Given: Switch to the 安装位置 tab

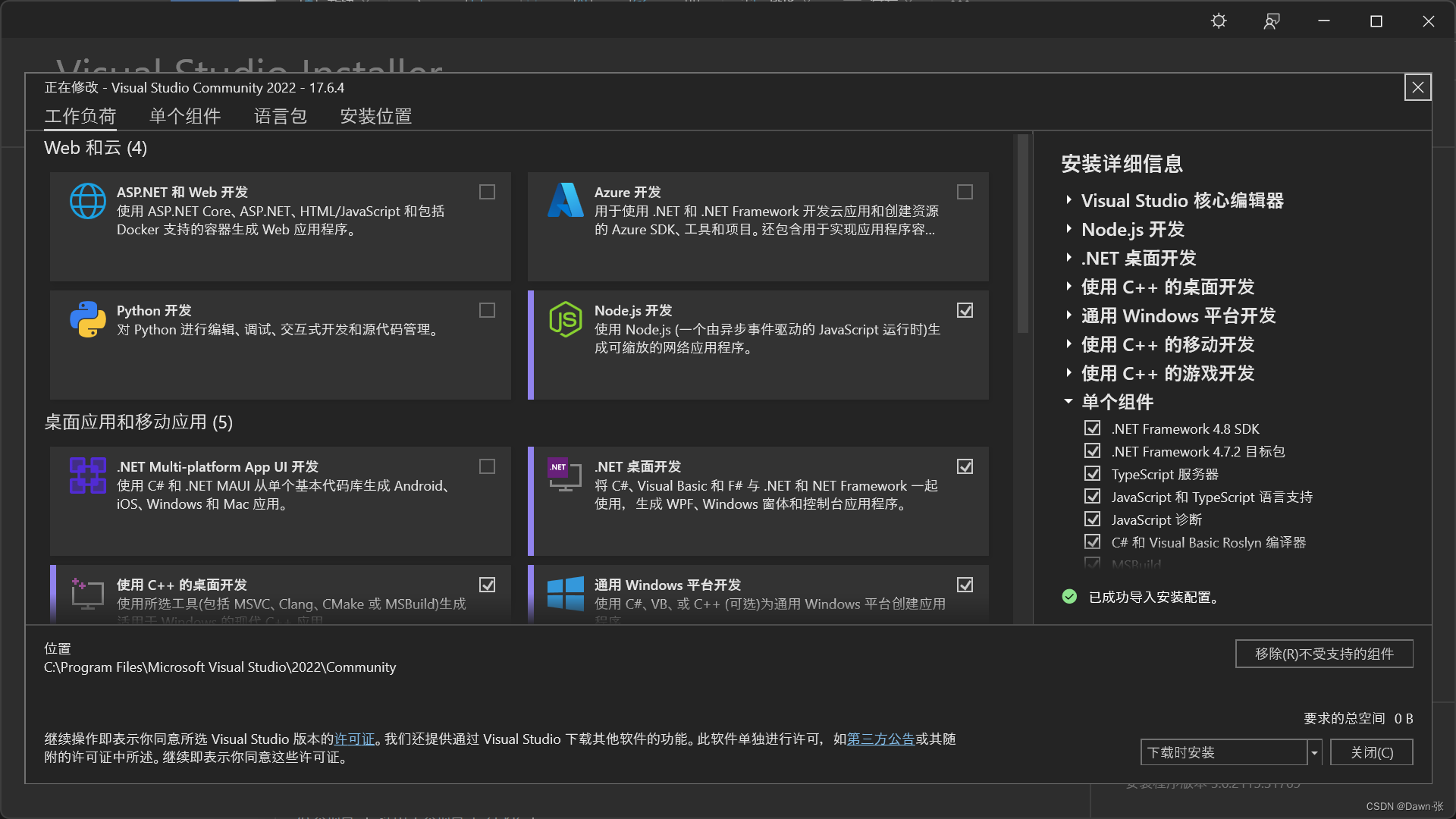Looking at the screenshot, I should click(x=376, y=116).
